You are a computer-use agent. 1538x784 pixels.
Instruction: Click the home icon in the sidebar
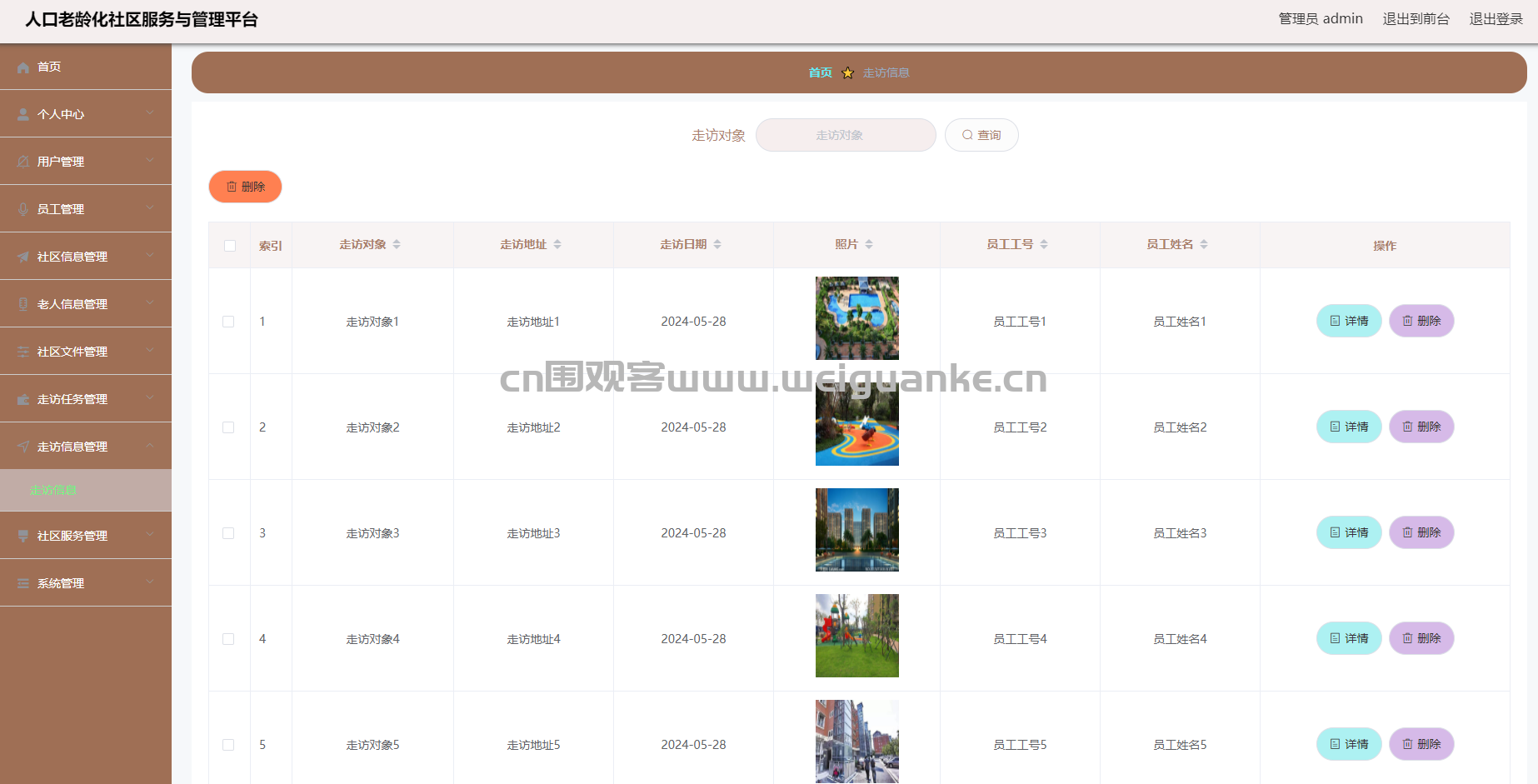[23, 67]
